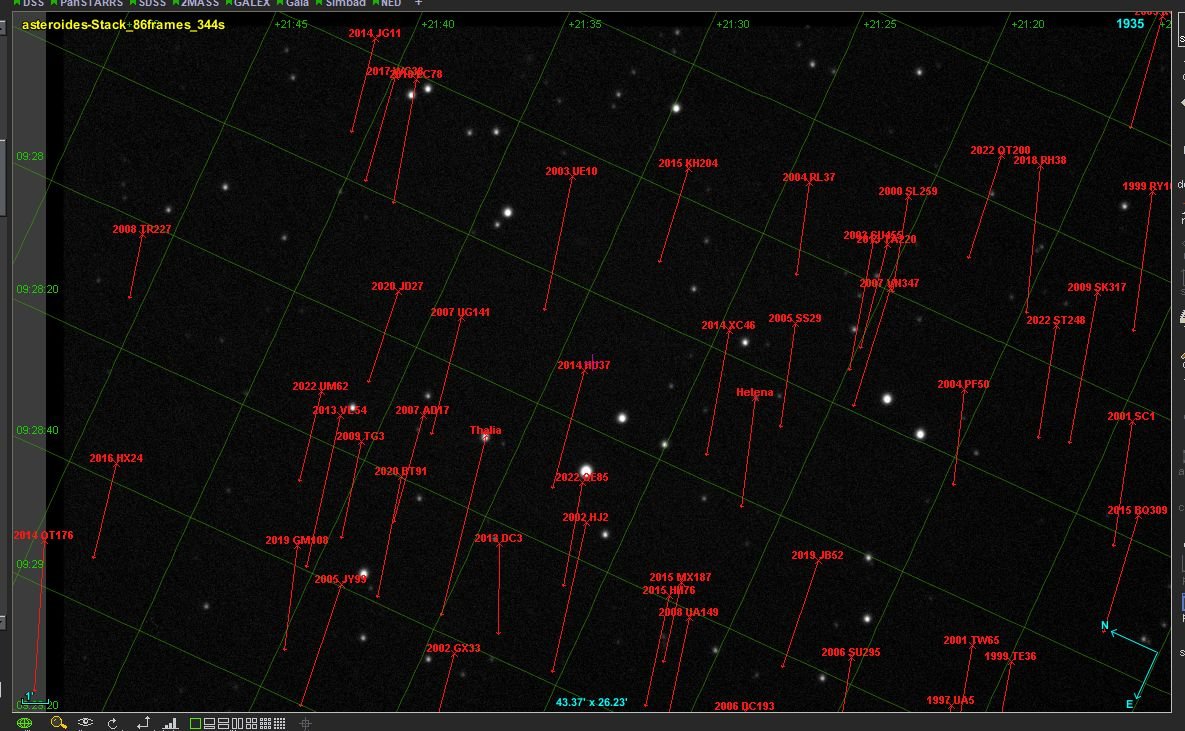This screenshot has width=1185, height=731.
Task: Select the 2009 SK317 asteroid label
Action: pos(1097,287)
